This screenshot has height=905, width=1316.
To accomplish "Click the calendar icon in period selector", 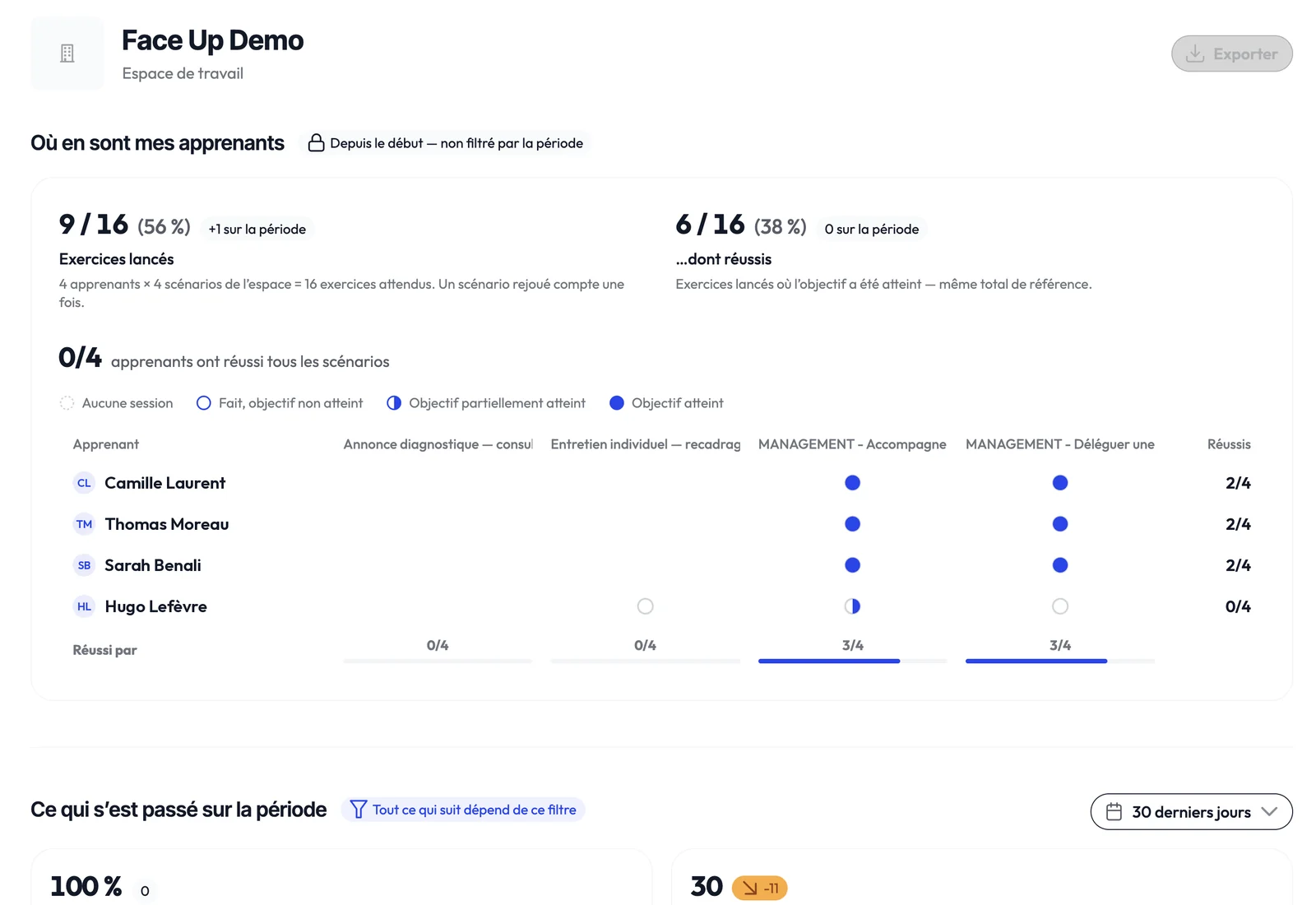I will point(1114,812).
